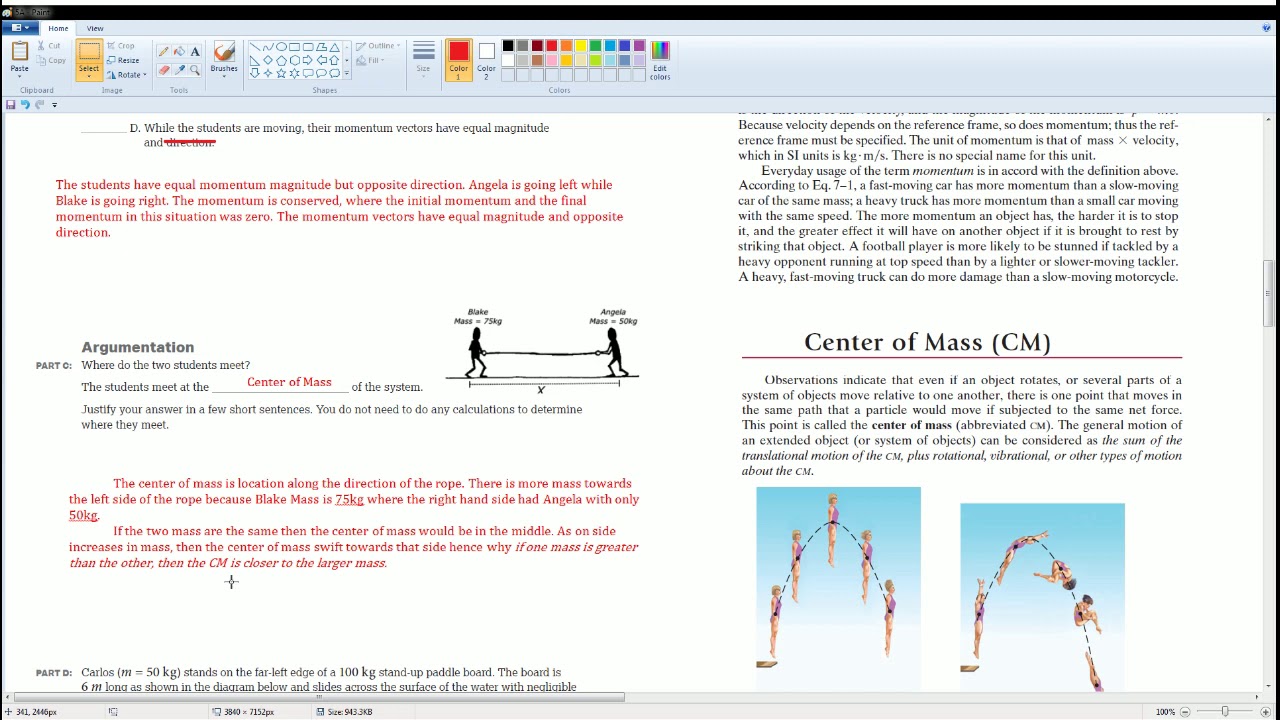This screenshot has height=720, width=1280.
Task: Choose the Rectangle shape
Action: (x=294, y=47)
